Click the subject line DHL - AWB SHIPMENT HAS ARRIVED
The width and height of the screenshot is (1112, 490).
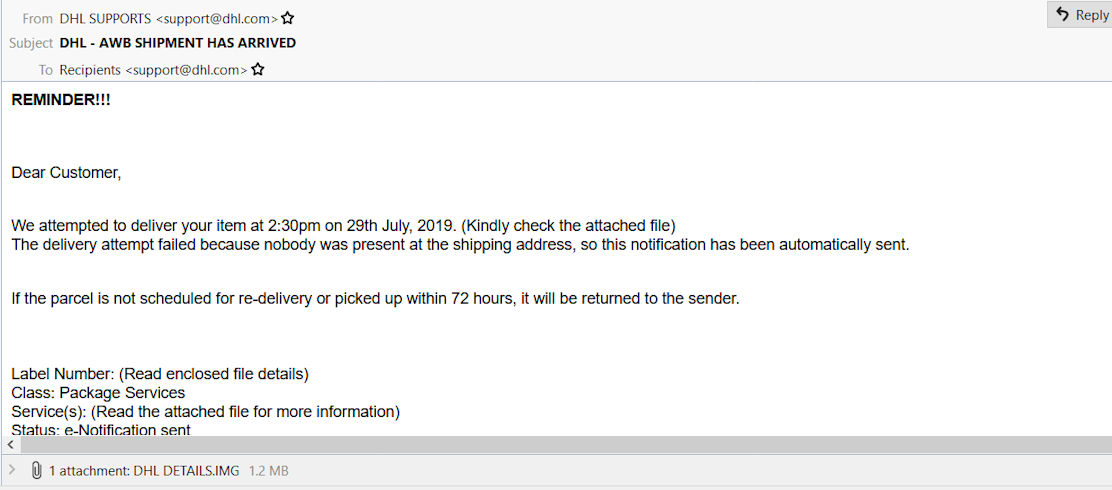click(x=178, y=43)
